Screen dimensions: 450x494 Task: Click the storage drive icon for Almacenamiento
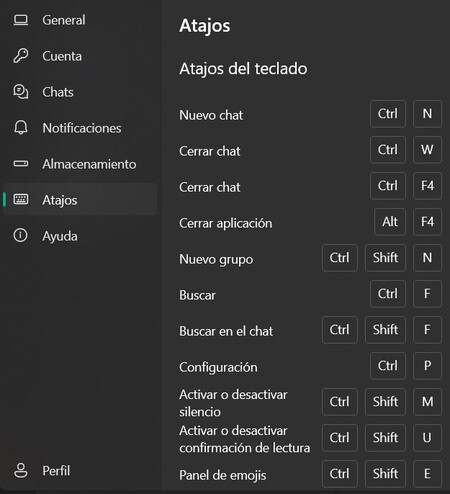(x=21, y=164)
